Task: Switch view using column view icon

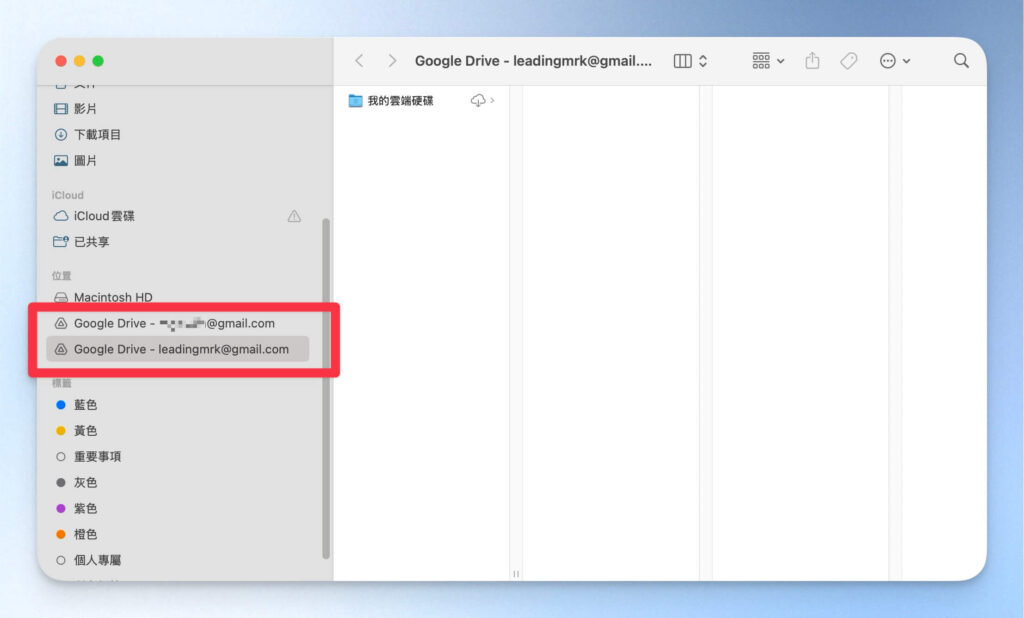Action: tap(682, 61)
